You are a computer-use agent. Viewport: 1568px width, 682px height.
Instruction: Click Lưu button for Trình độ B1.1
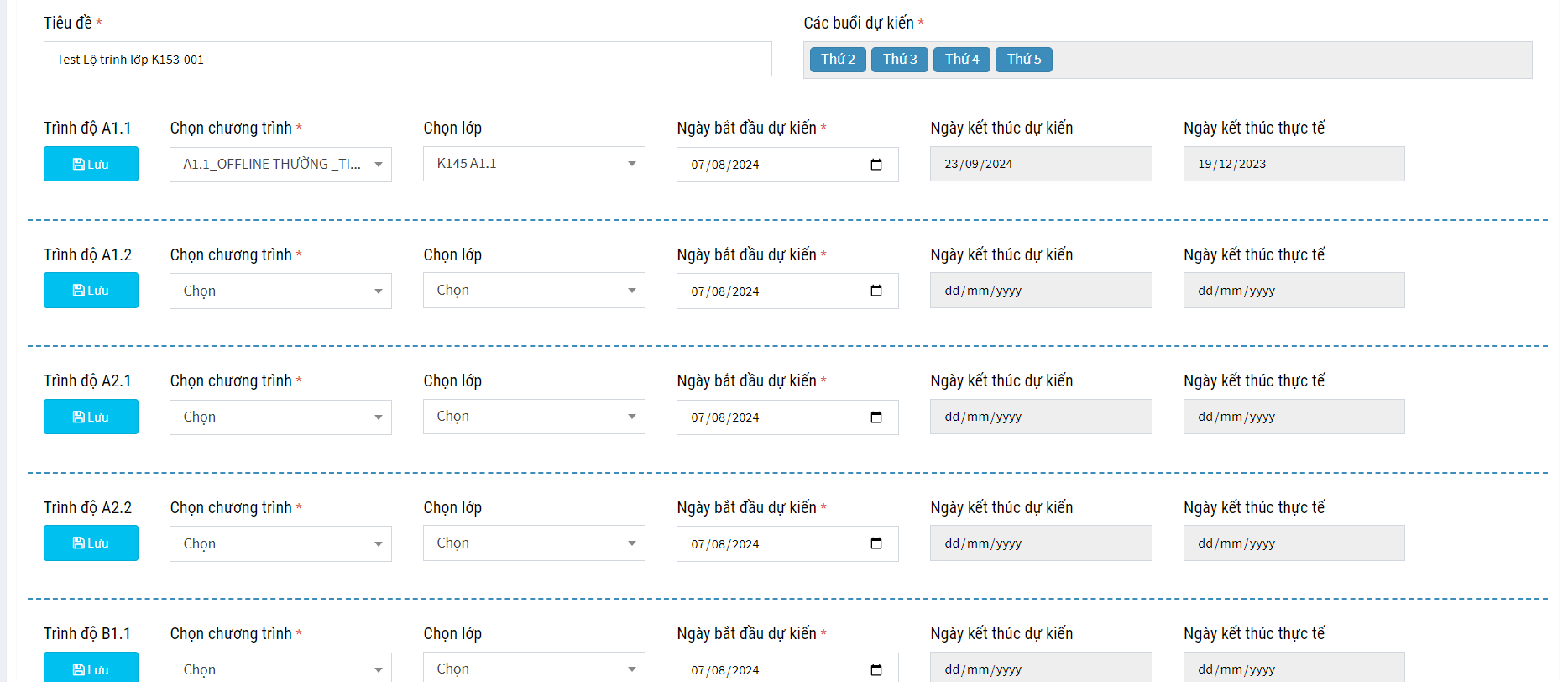point(91,669)
